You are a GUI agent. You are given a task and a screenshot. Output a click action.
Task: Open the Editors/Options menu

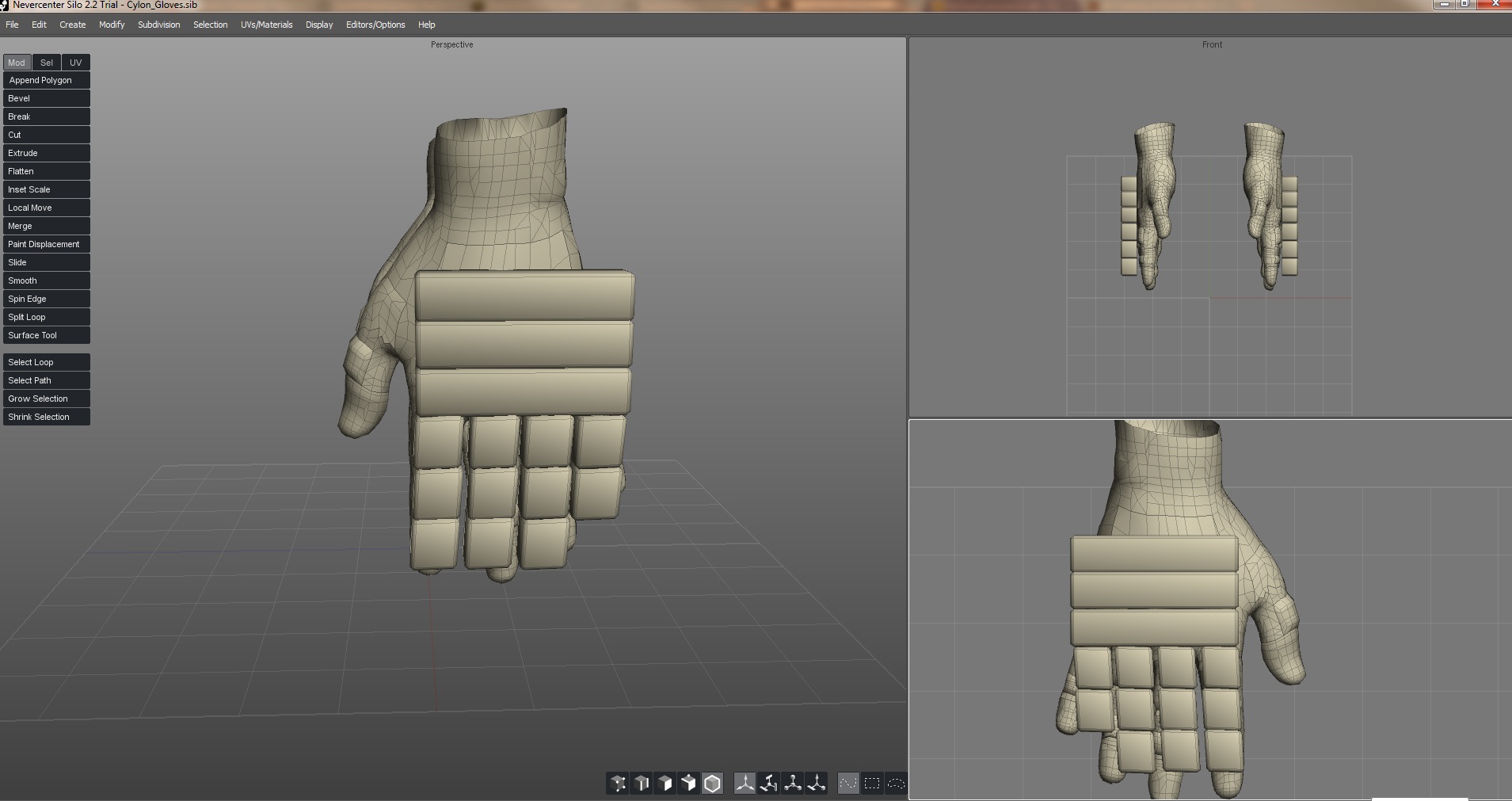point(375,25)
